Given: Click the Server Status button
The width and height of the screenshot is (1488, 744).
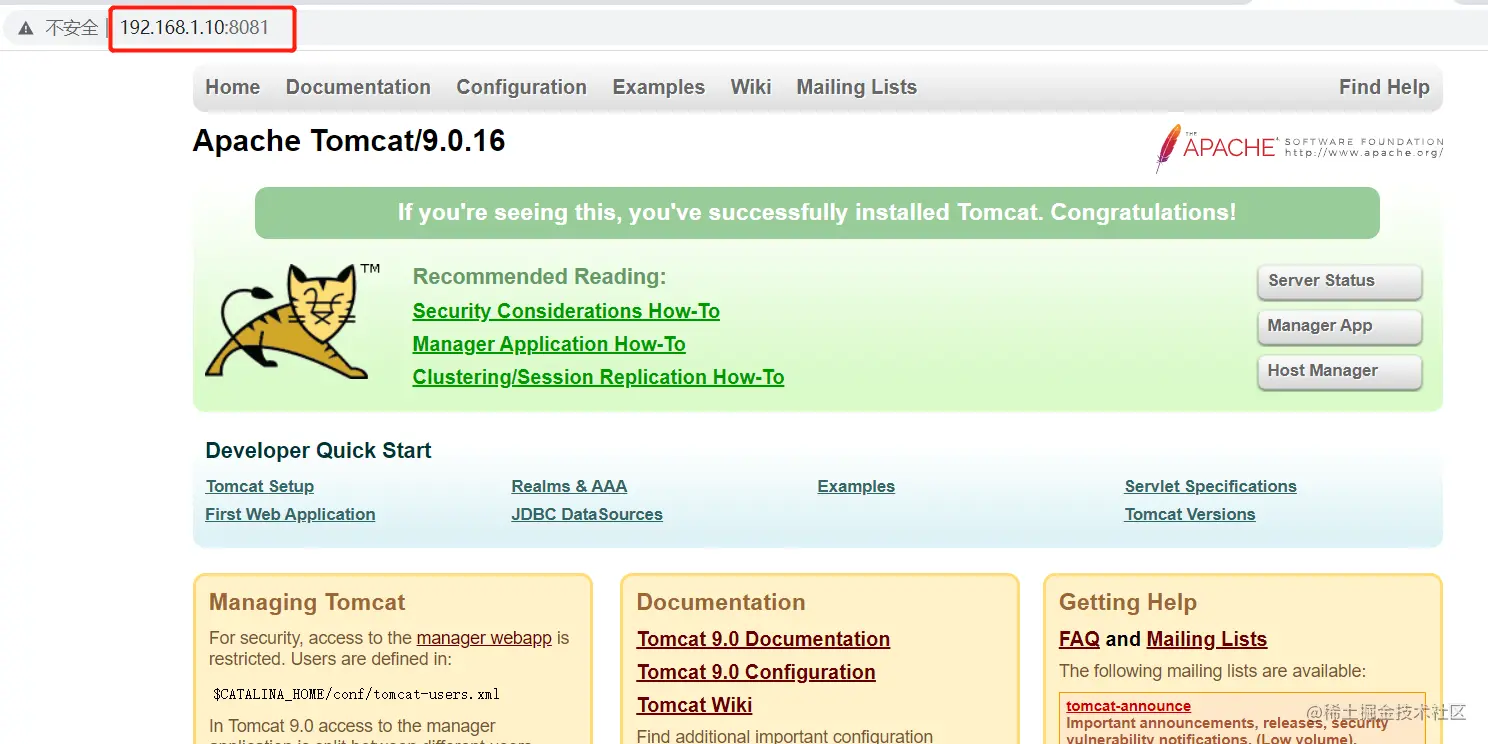Looking at the screenshot, I should [1339, 281].
